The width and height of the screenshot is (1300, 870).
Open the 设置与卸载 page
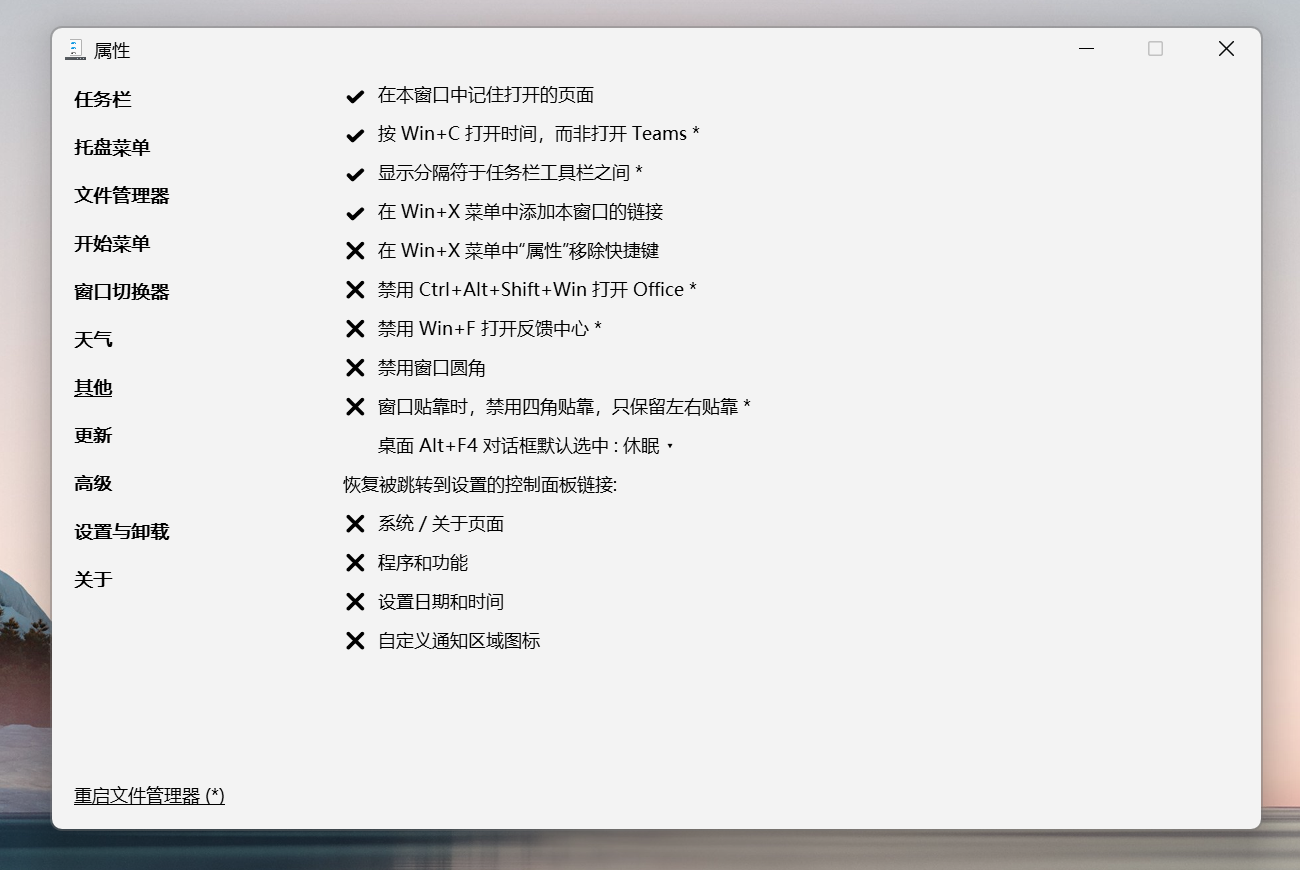click(x=122, y=532)
